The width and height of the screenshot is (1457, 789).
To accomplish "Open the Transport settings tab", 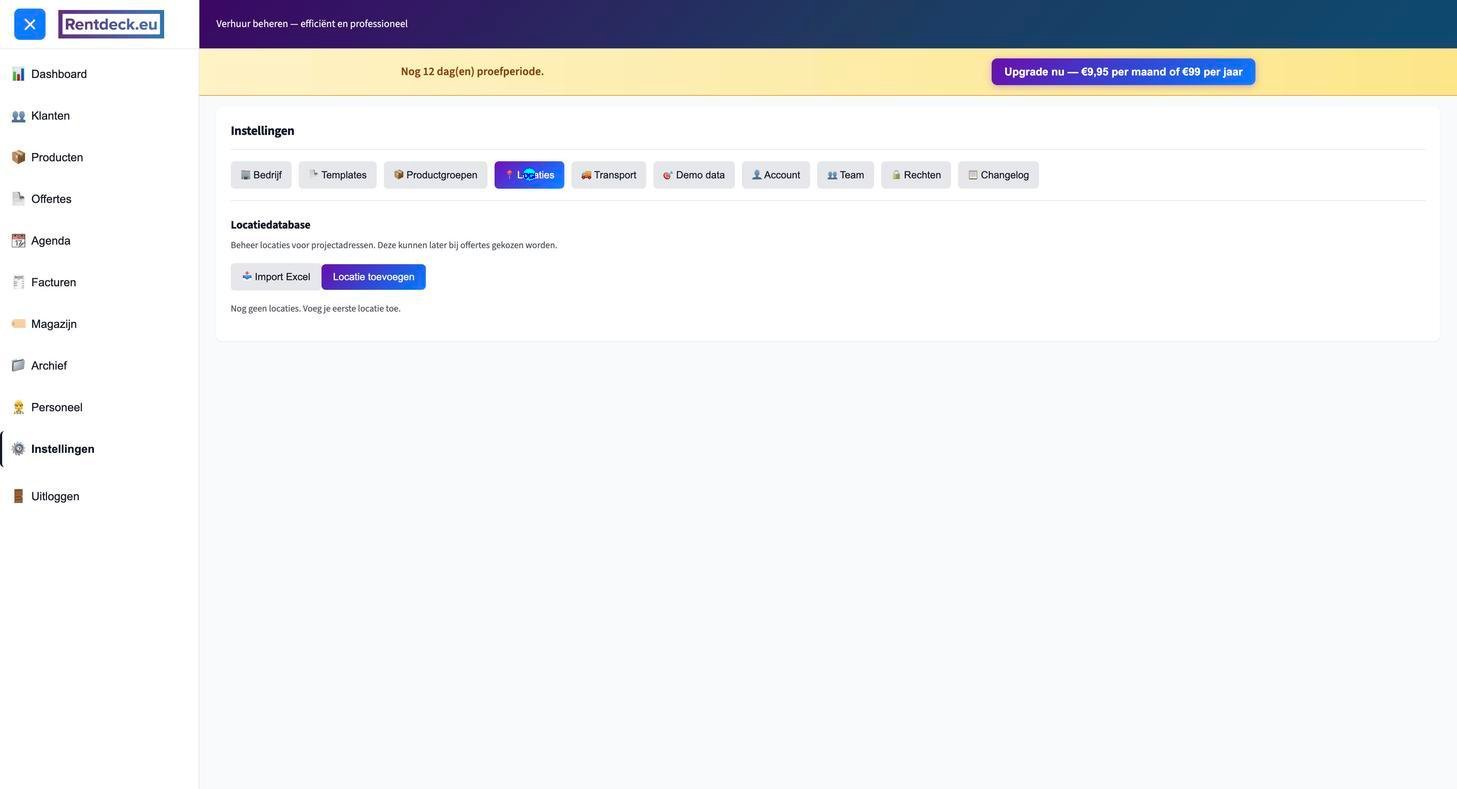I will tap(608, 175).
